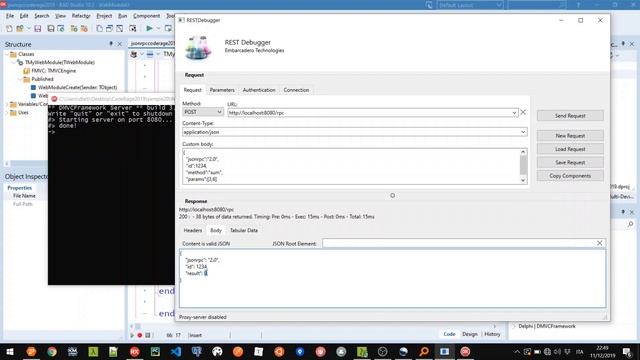Open the Project menu
This screenshot has width=640, height=360.
[x=104, y=16]
